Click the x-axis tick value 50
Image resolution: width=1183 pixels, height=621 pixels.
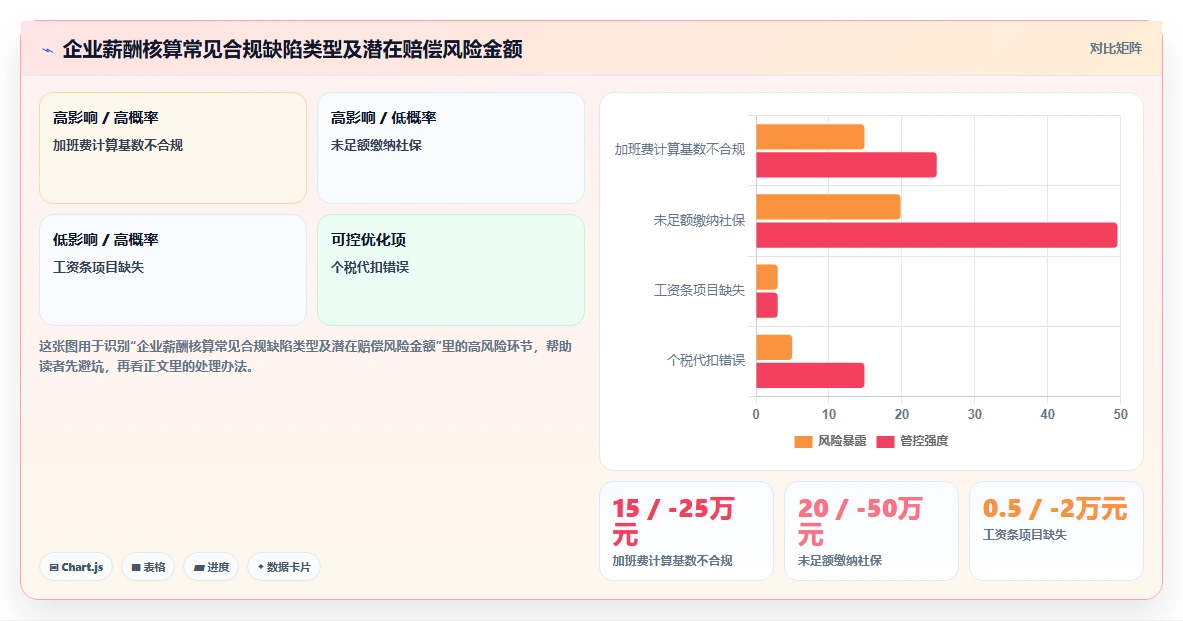[x=1120, y=414]
